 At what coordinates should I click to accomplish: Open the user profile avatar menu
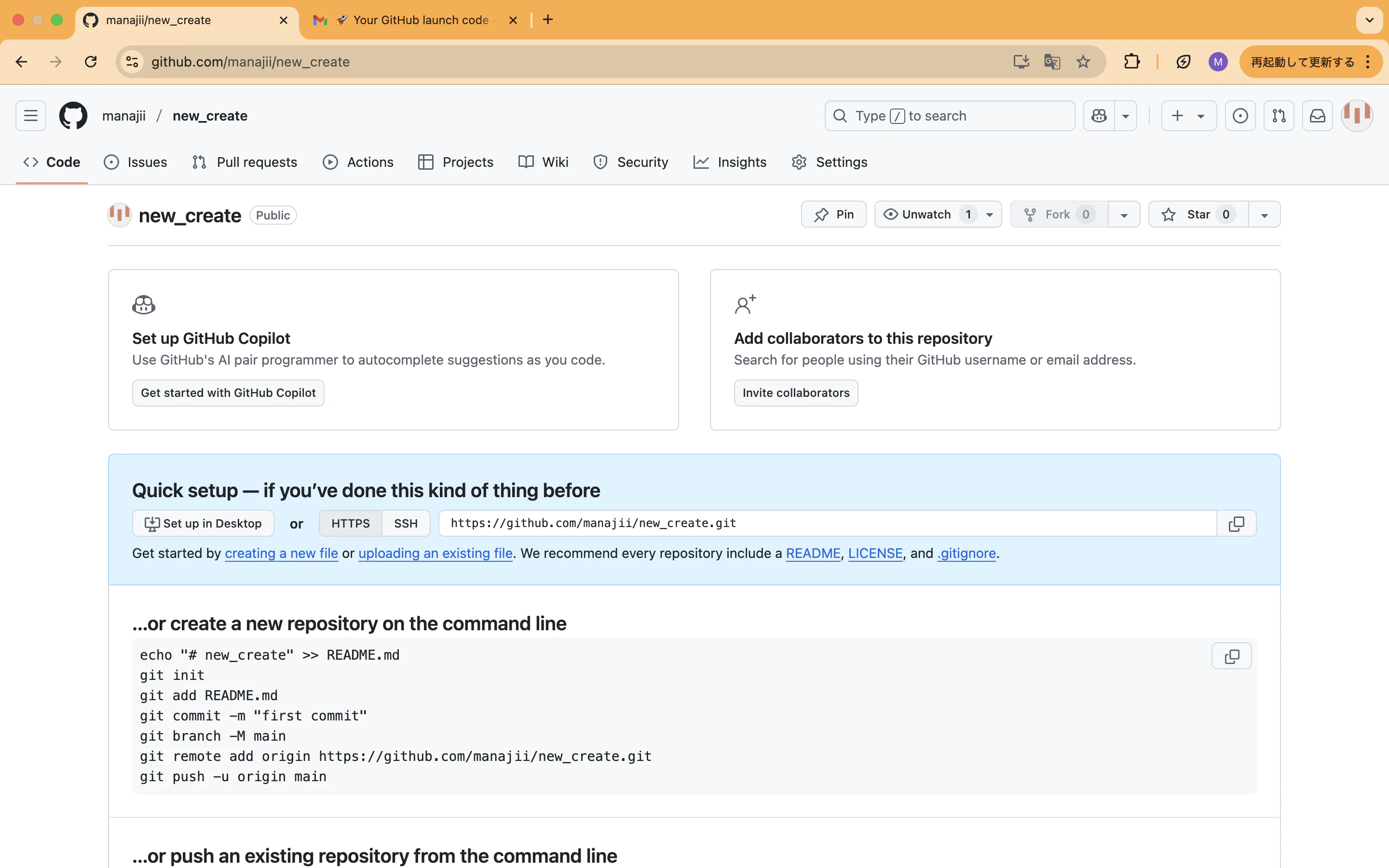coord(1357,115)
